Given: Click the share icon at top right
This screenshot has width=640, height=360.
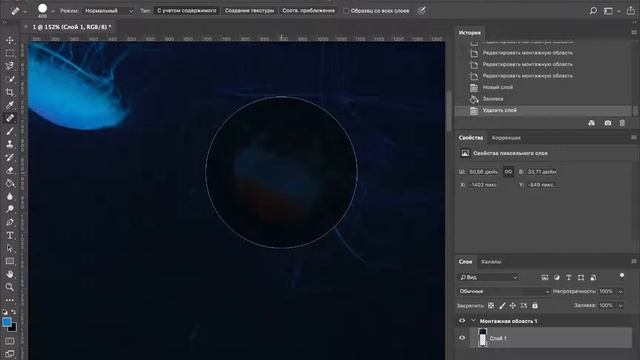Looking at the screenshot, I should point(631,11).
